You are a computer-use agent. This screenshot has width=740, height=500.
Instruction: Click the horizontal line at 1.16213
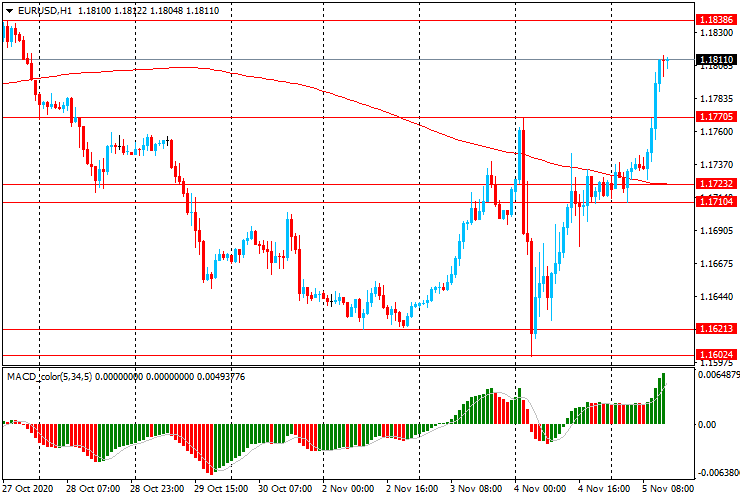click(x=348, y=329)
